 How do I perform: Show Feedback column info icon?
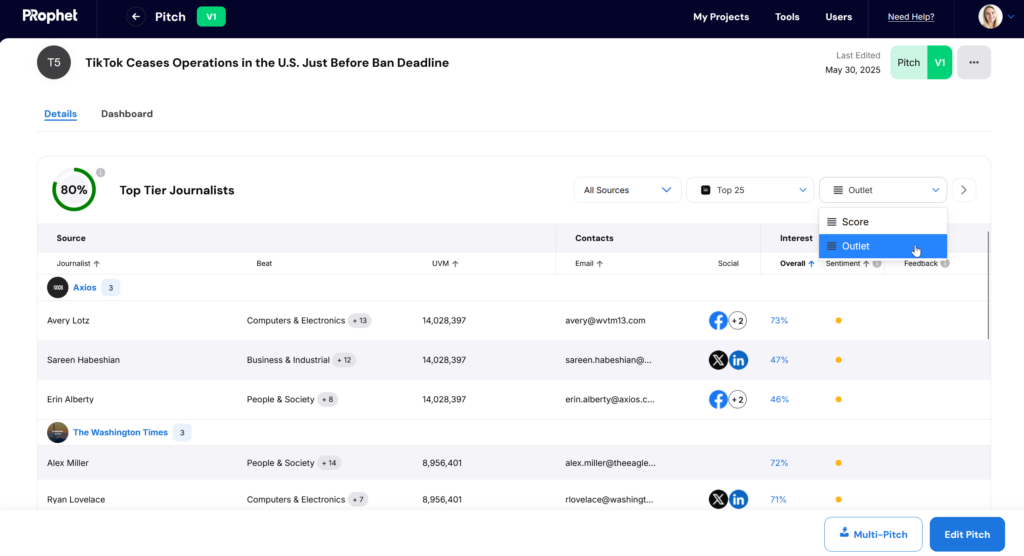click(944, 263)
